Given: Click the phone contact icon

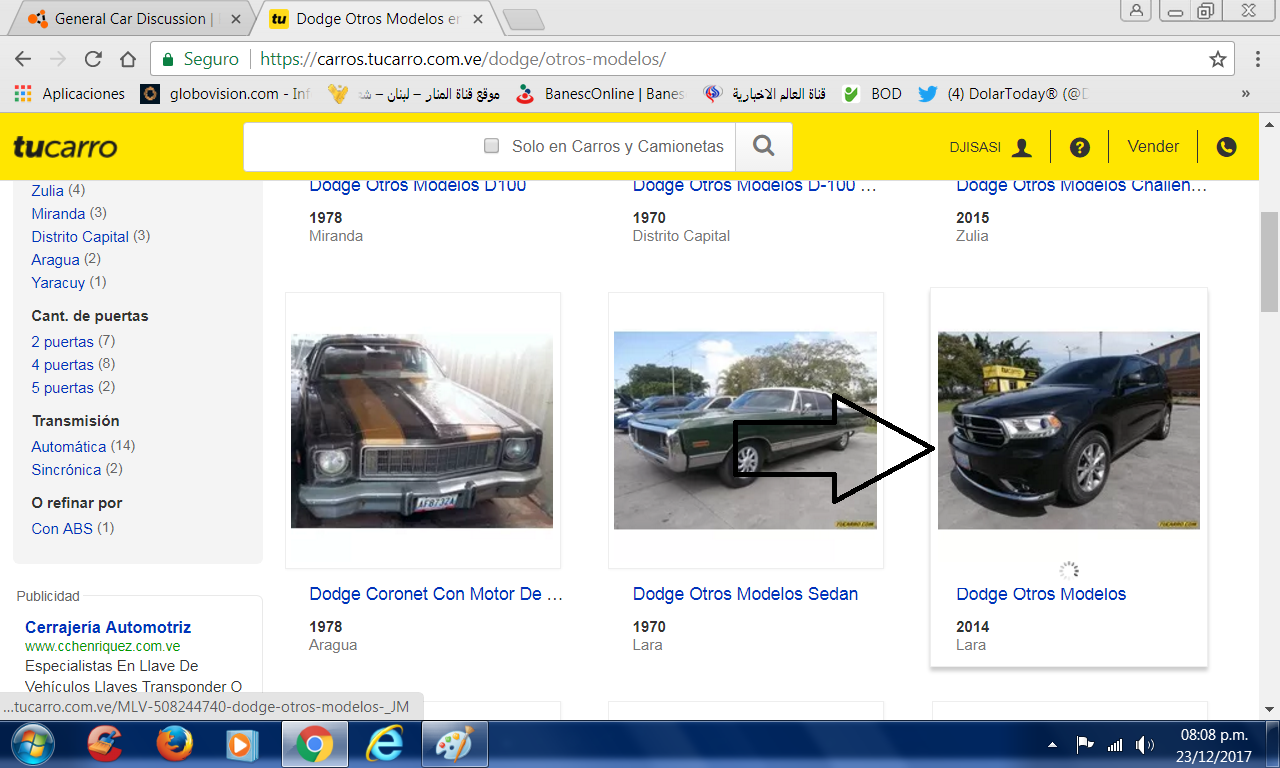Looking at the screenshot, I should 1226,147.
